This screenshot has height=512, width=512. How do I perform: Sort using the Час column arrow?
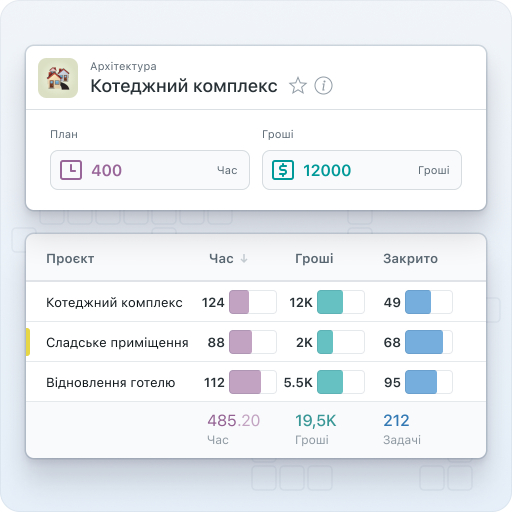[244, 258]
